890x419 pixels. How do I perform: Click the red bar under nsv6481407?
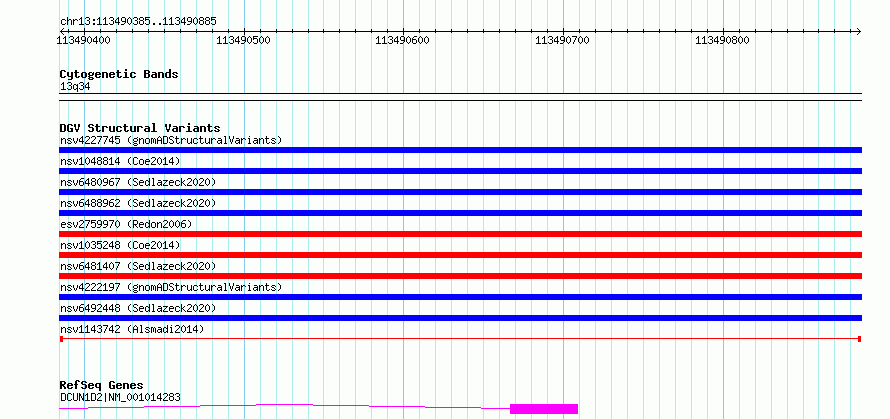pyautogui.click(x=460, y=276)
